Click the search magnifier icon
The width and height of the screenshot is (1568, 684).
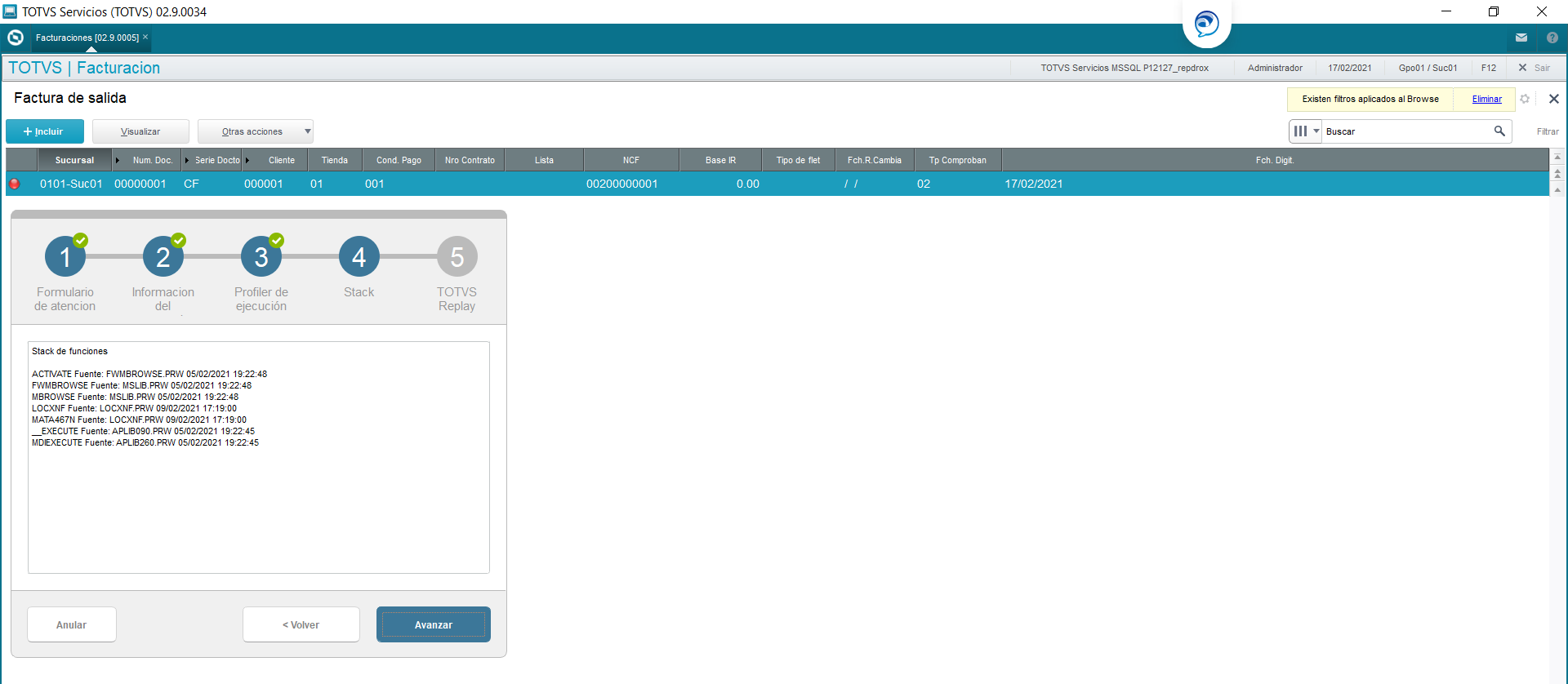(1499, 131)
